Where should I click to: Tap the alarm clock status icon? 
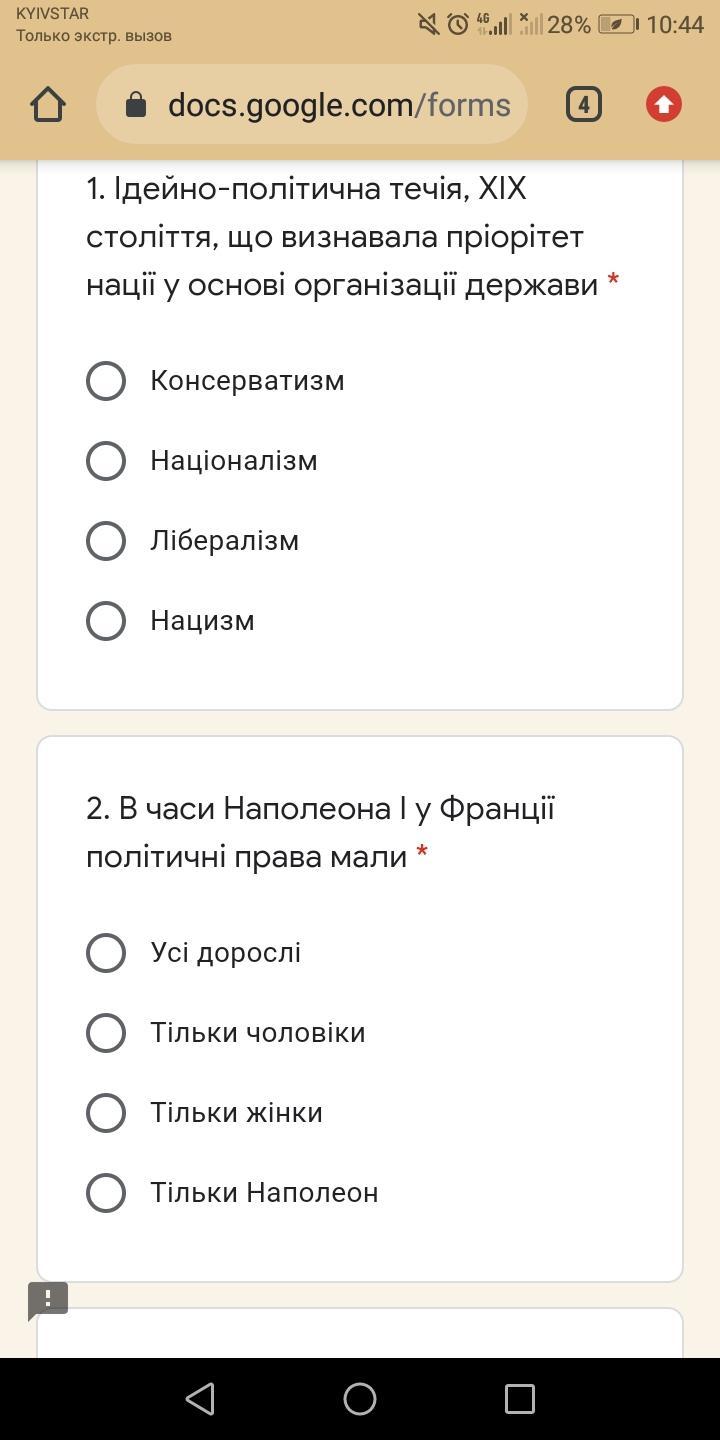click(x=458, y=24)
